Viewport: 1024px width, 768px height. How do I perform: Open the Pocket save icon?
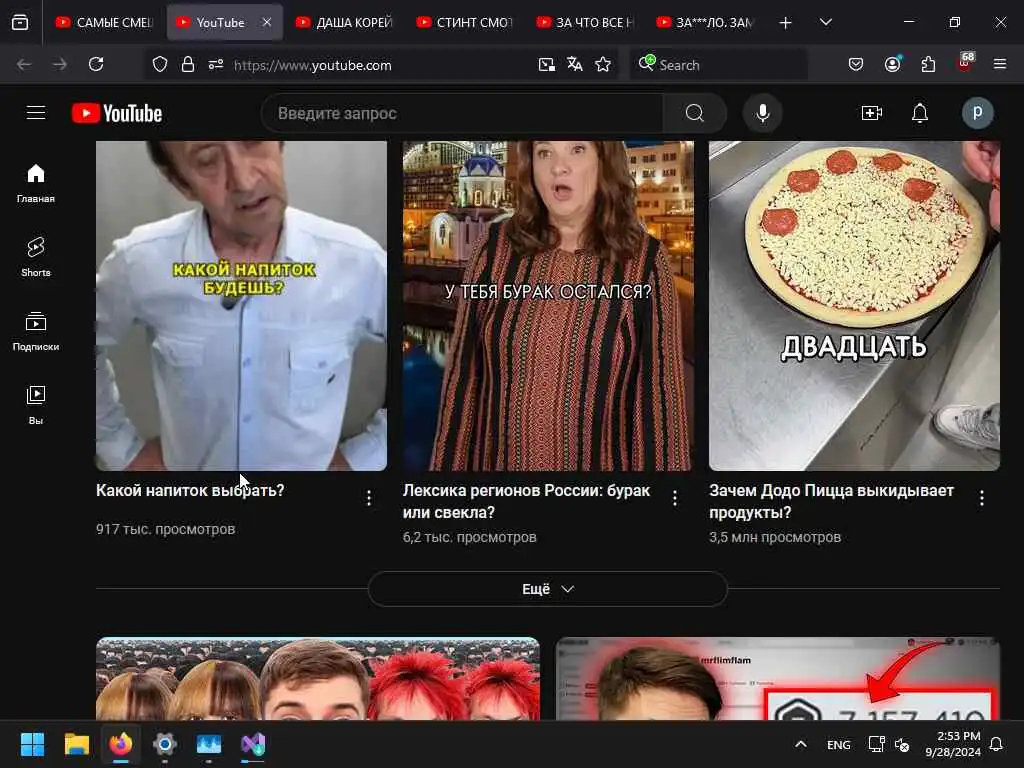click(856, 64)
